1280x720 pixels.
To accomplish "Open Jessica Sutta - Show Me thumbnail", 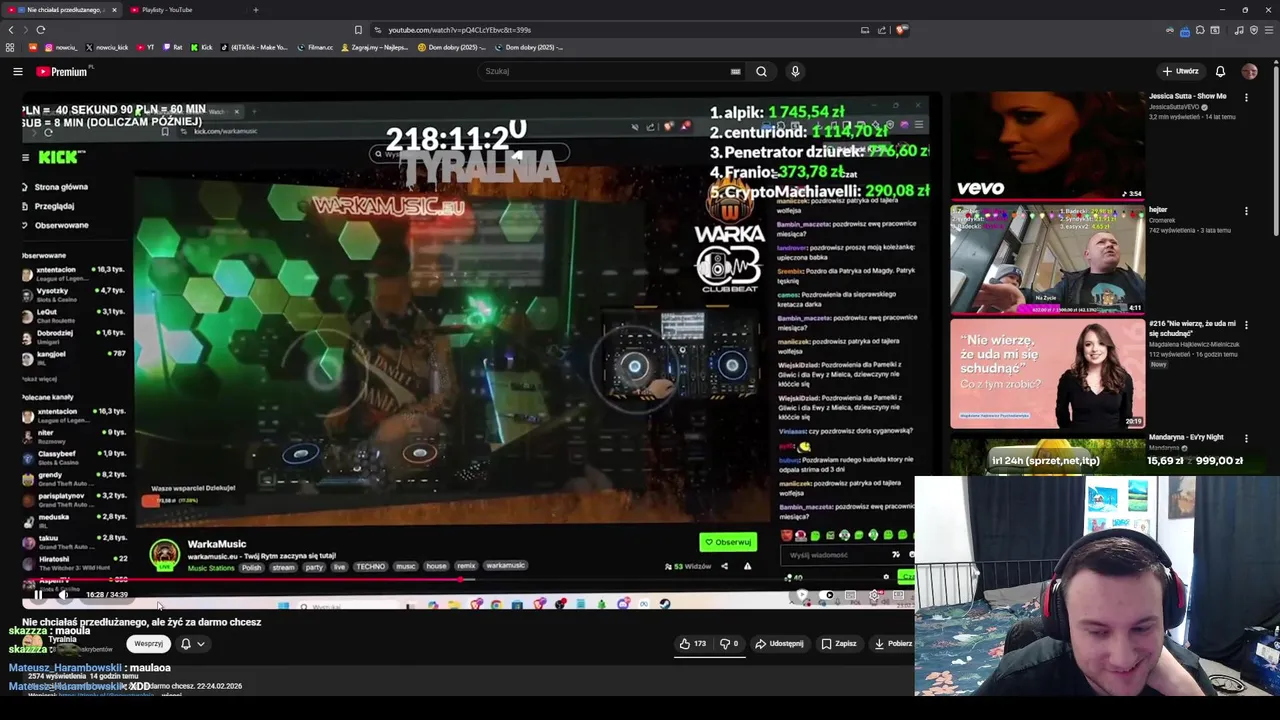I will (x=1047, y=146).
